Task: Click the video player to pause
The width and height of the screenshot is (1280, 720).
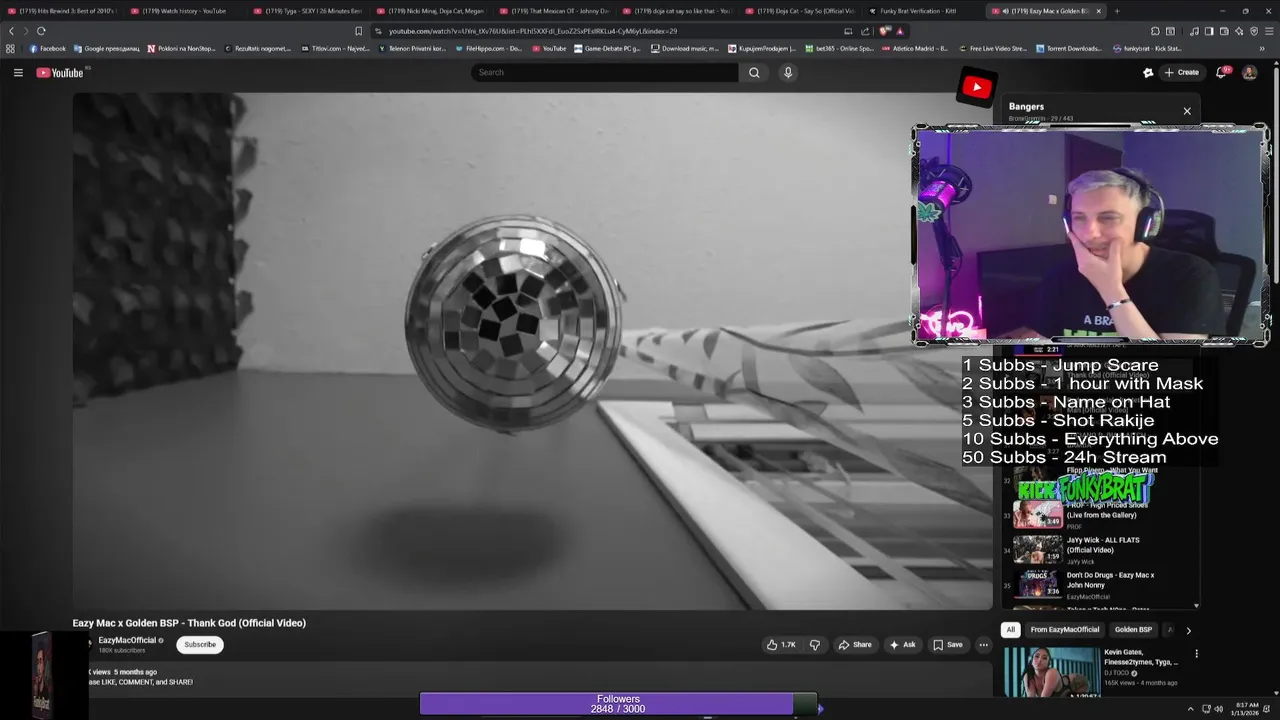Action: (x=532, y=351)
